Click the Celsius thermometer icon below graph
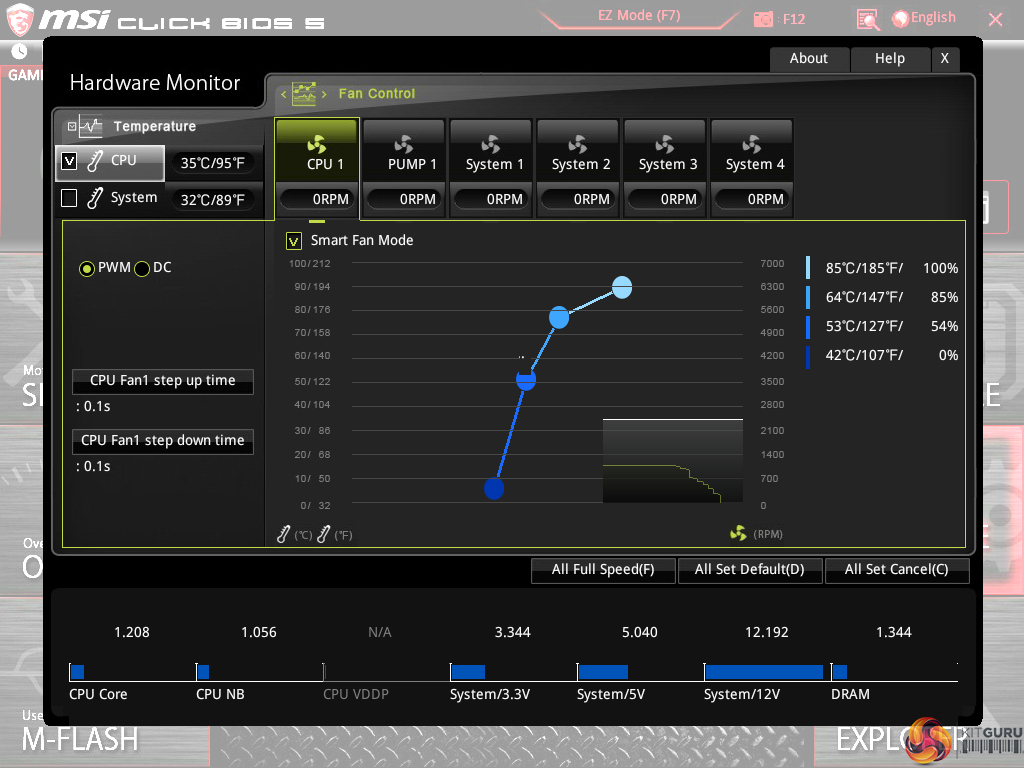This screenshot has height=768, width=1024. click(x=283, y=534)
